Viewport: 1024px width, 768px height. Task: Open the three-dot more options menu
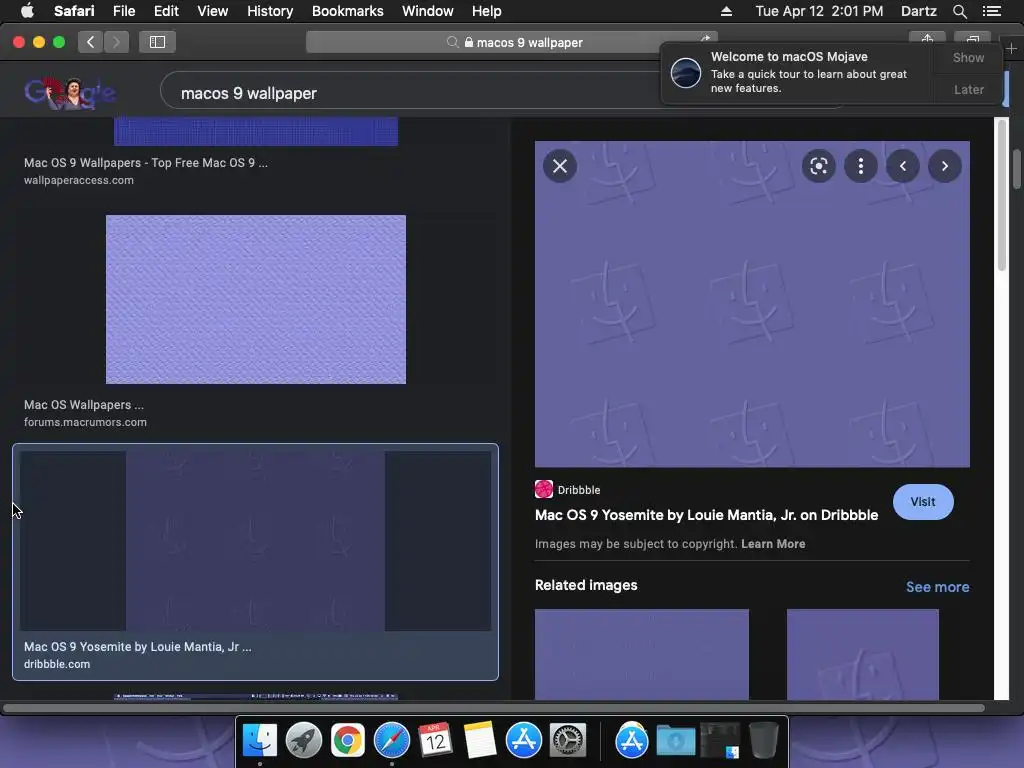(861, 166)
